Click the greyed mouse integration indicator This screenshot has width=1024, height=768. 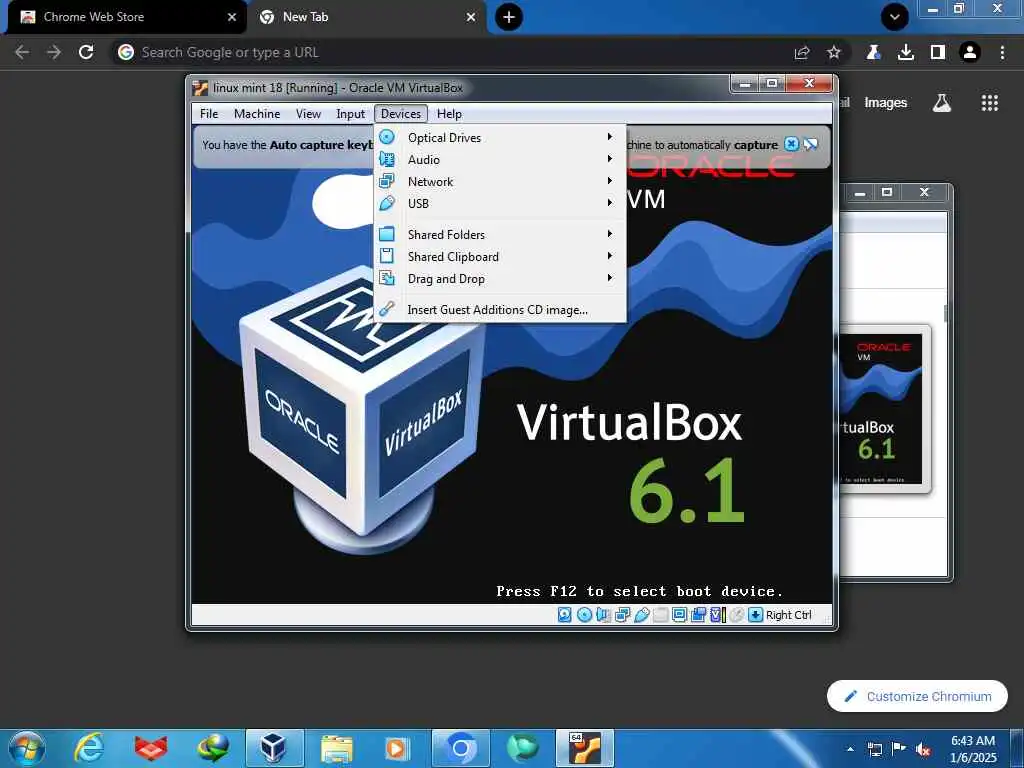(x=736, y=615)
